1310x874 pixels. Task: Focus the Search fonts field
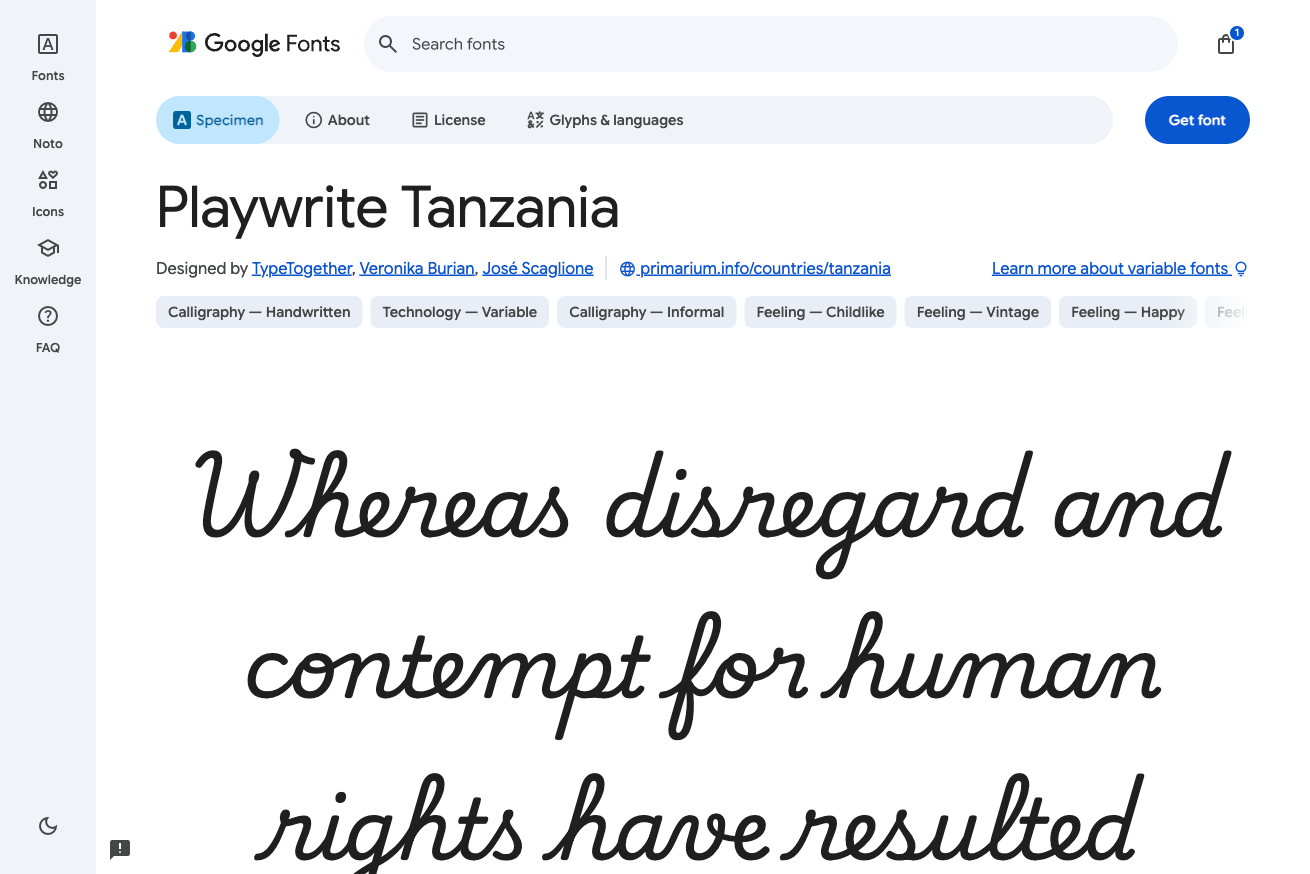tap(771, 44)
